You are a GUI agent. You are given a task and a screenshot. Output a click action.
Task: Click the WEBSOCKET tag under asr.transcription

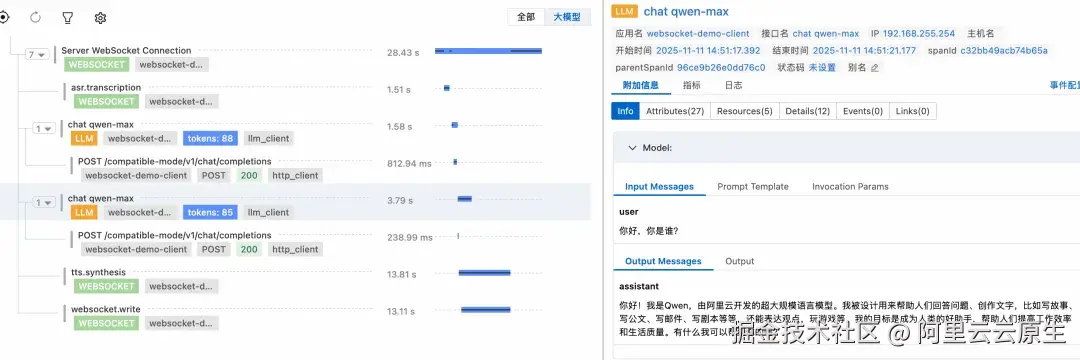[x=106, y=101]
